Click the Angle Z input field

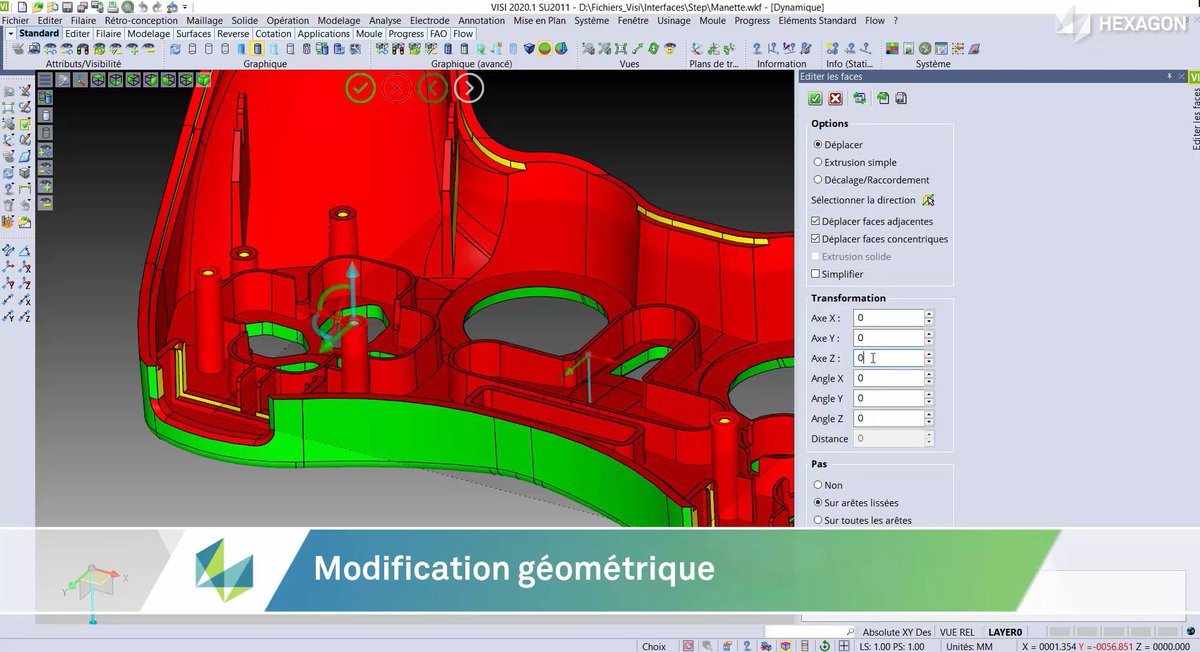click(889, 418)
